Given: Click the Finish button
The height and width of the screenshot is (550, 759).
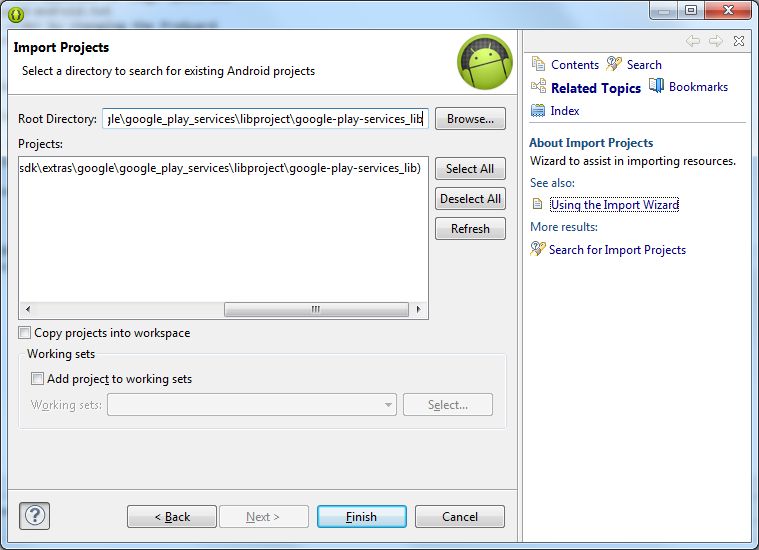Looking at the screenshot, I should (x=362, y=517).
